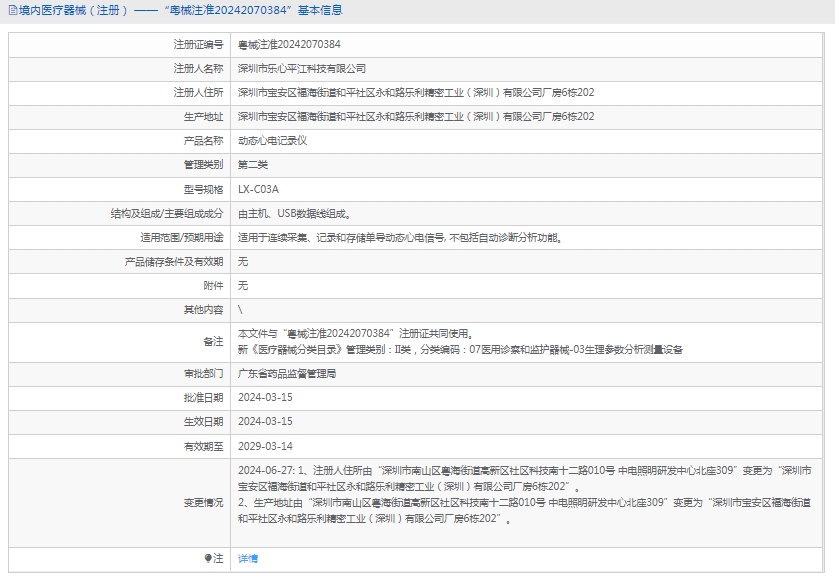The height and width of the screenshot is (576, 835).
Task: Click the 生产地址 row label
Action: tap(203, 117)
